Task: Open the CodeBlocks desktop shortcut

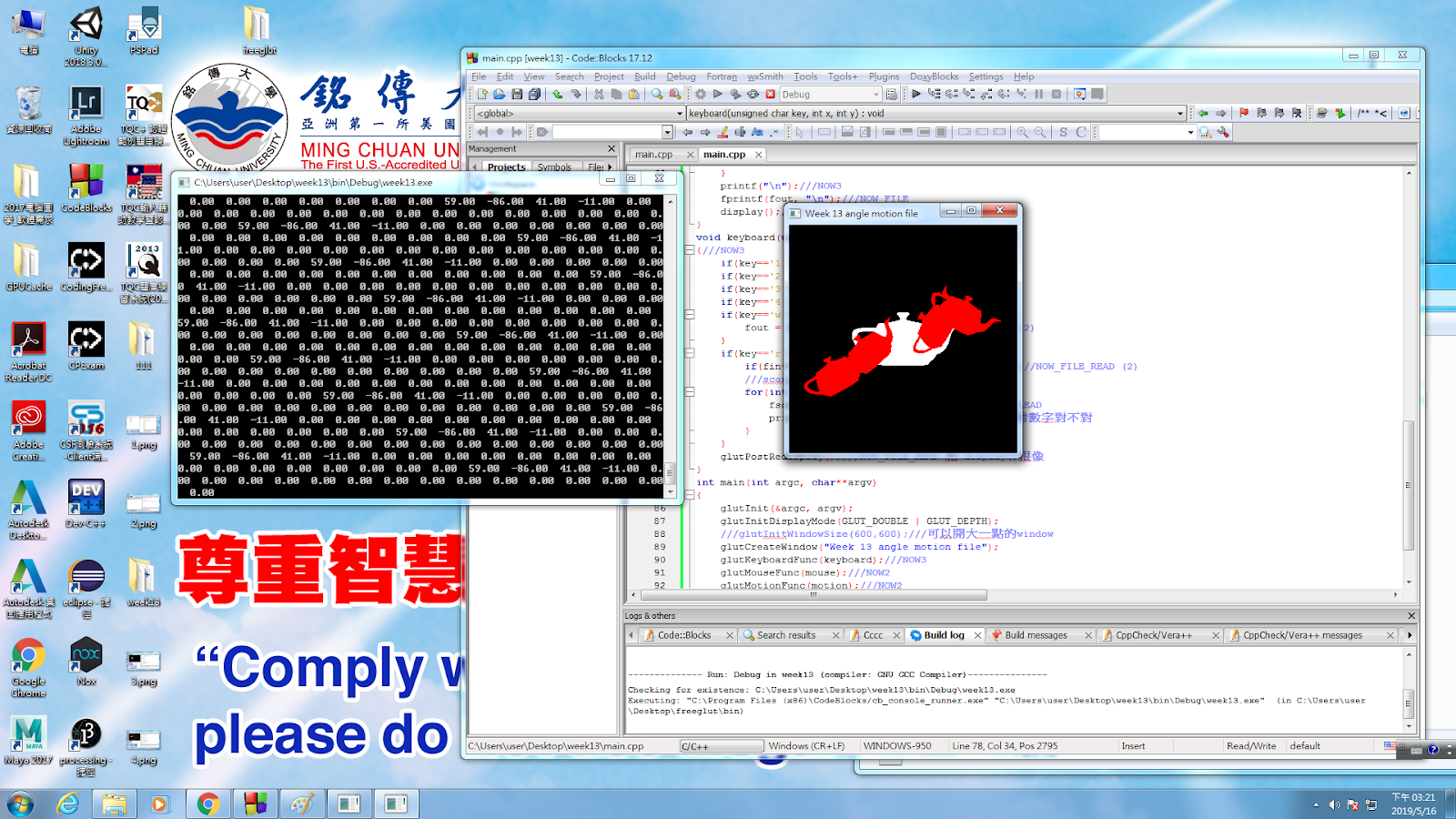Action: (86, 188)
